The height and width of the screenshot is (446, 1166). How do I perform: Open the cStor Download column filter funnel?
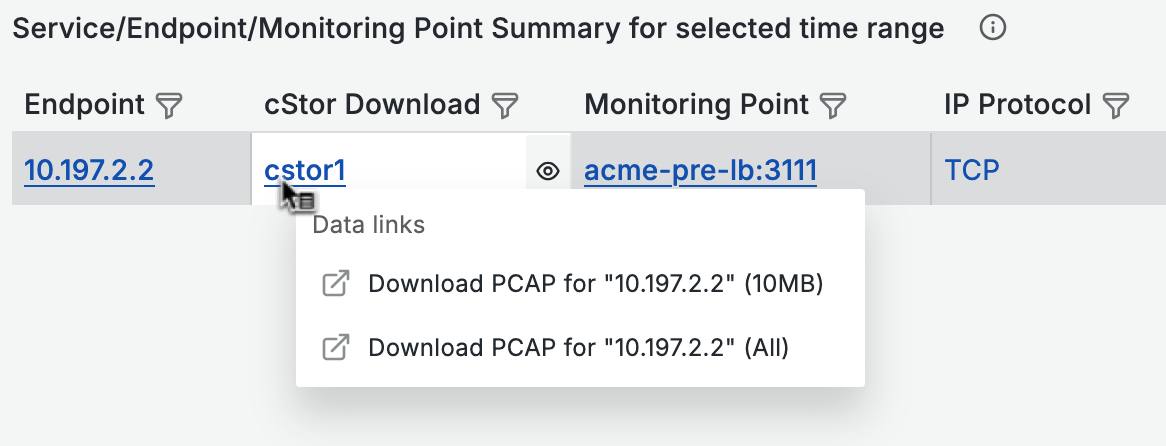pyautogui.click(x=506, y=106)
